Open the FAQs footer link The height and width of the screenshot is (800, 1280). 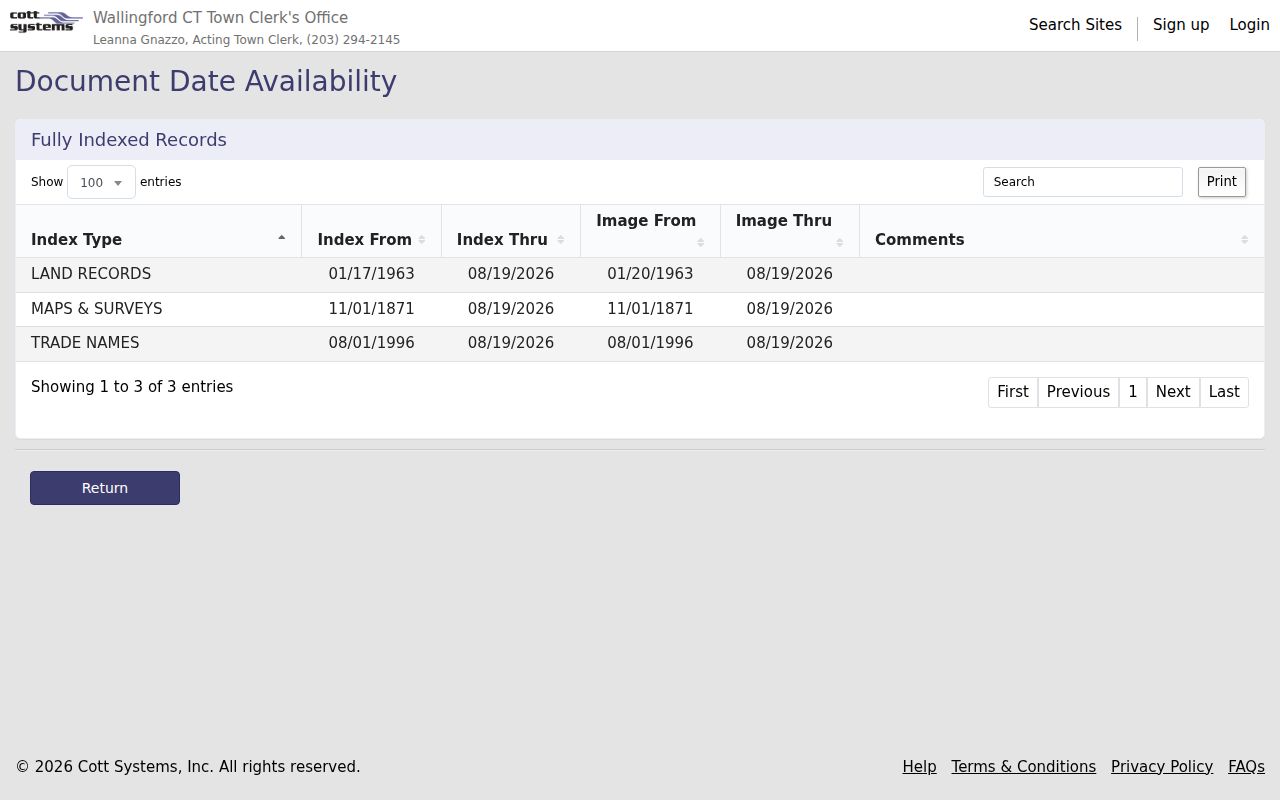1246,767
